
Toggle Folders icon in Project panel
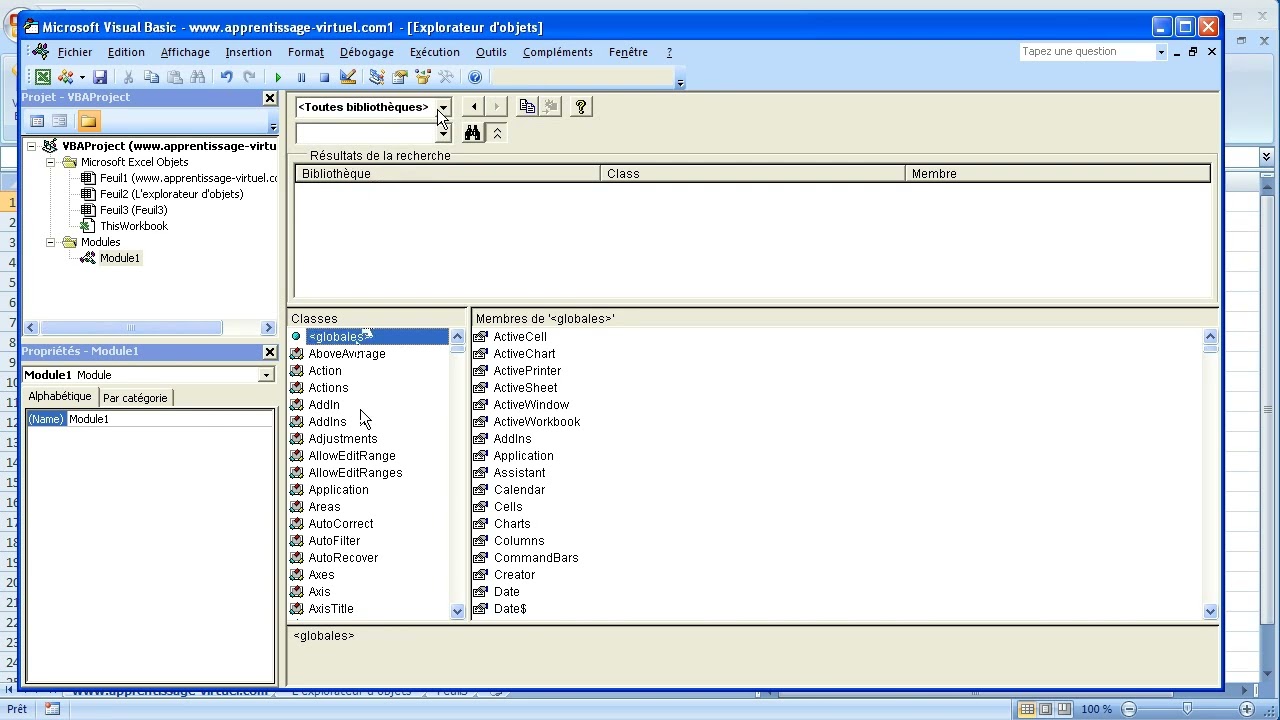pyautogui.click(x=88, y=121)
